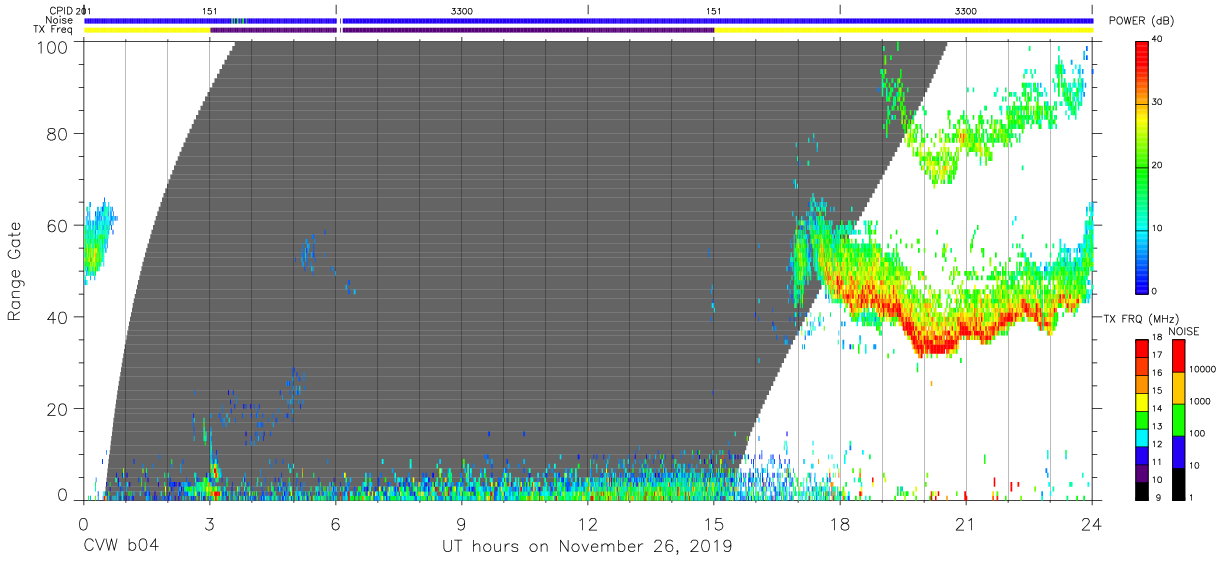
Task: Click the 20 tick on power colorbar
Action: click(1156, 166)
